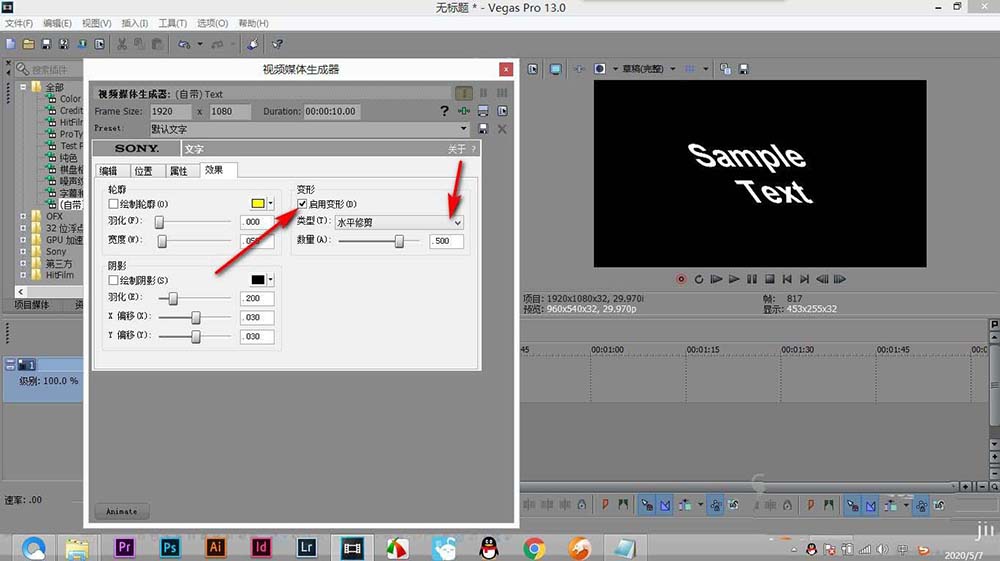Image resolution: width=1000 pixels, height=561 pixels.
Task: Open the 工具(T) menu
Action: click(173, 23)
